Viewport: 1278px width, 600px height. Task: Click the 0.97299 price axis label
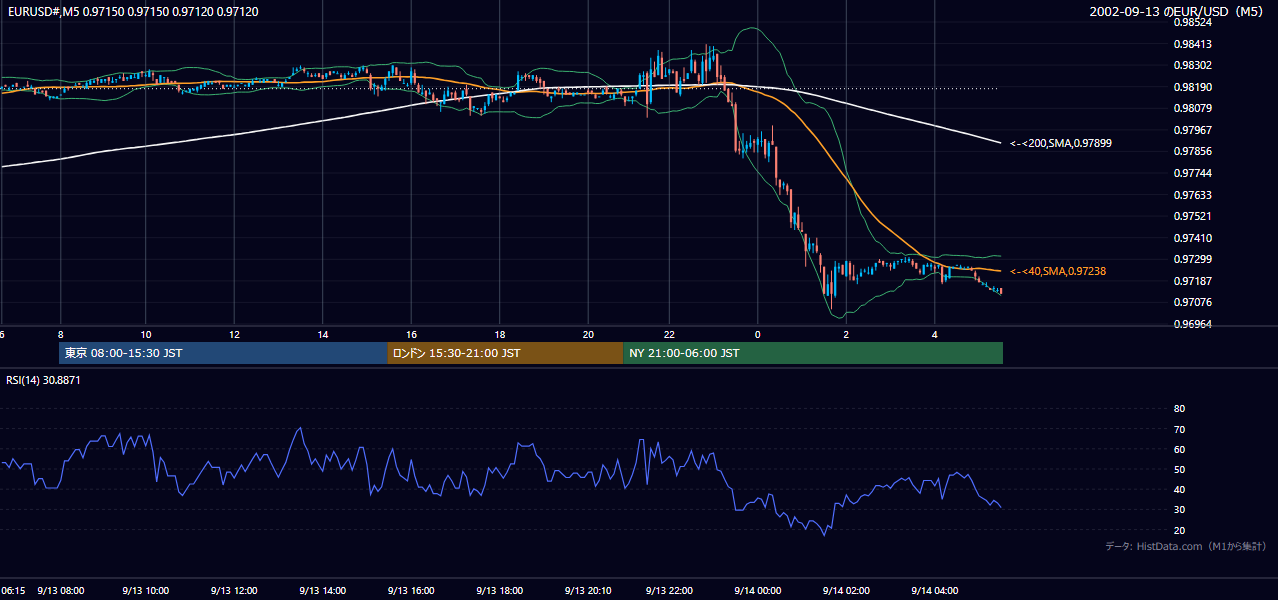pyautogui.click(x=1193, y=259)
